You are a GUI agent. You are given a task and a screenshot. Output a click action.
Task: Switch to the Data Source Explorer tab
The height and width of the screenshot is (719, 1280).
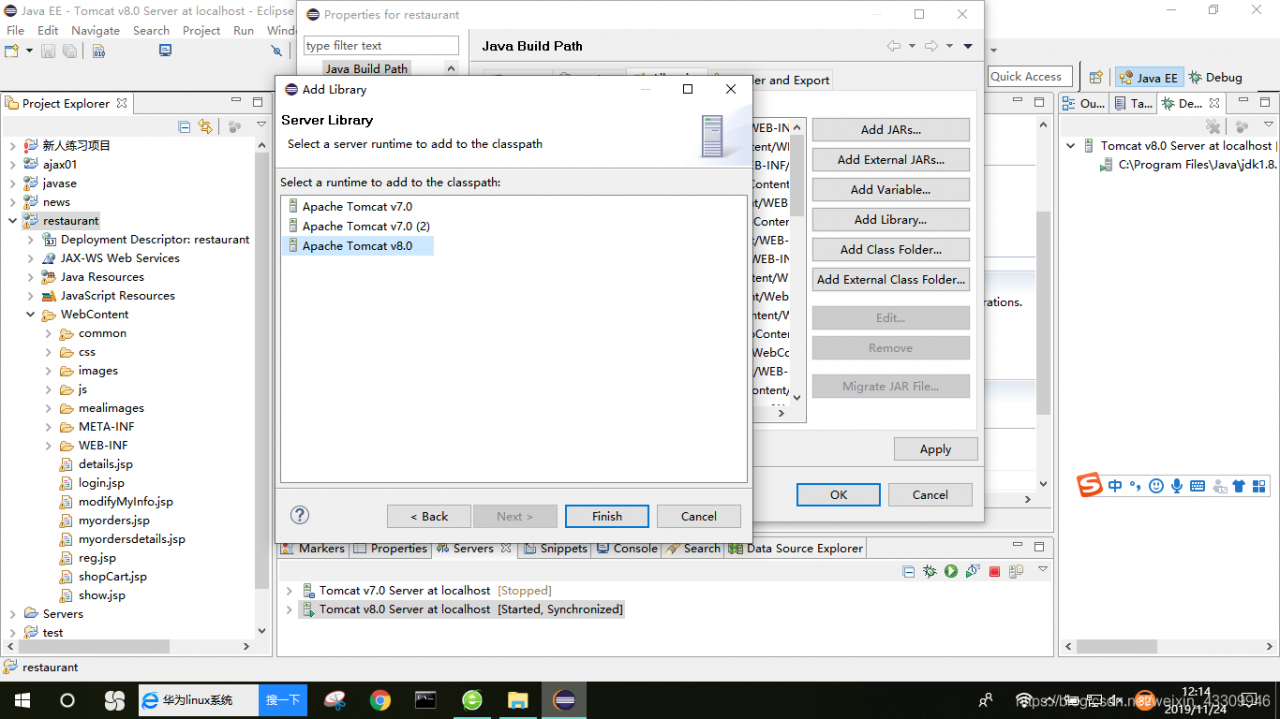pos(797,548)
